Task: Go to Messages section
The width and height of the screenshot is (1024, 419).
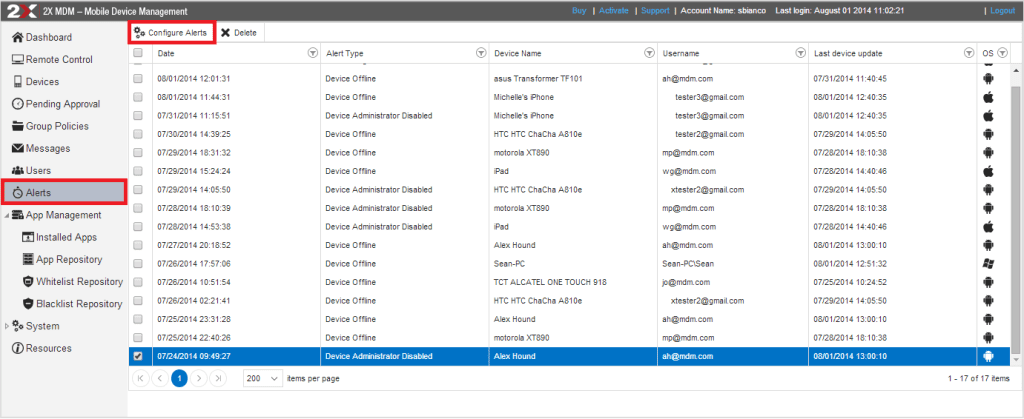Action: coord(40,148)
